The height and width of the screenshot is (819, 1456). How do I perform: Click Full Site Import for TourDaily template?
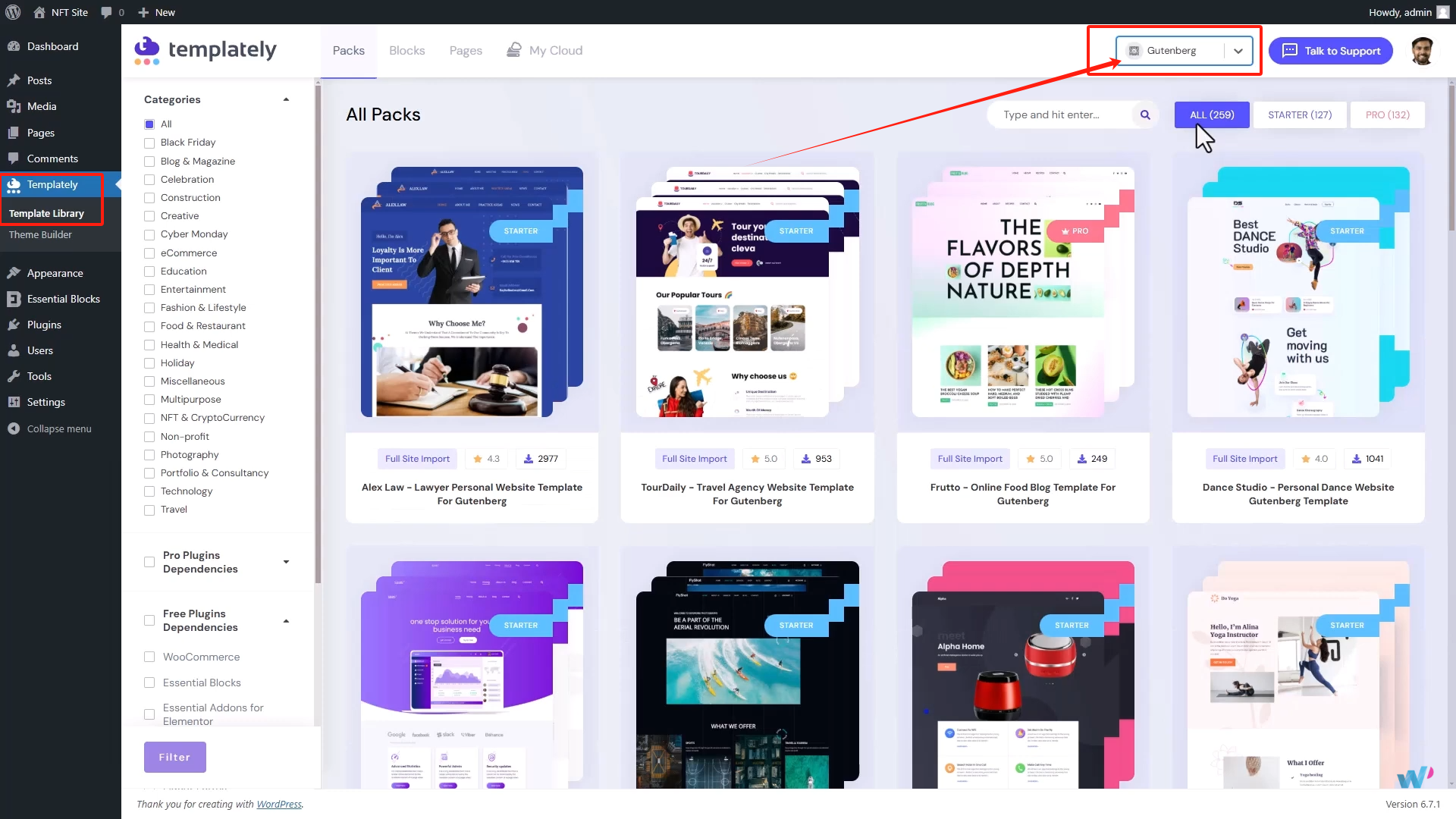694,458
